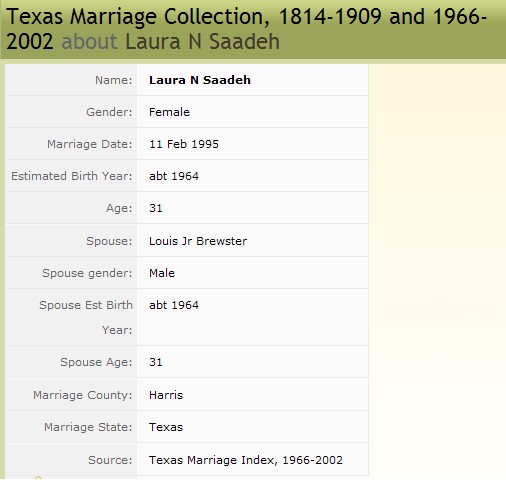506x490 pixels.
Task: Click the Spouse Est Birth Year value
Action: [174, 305]
